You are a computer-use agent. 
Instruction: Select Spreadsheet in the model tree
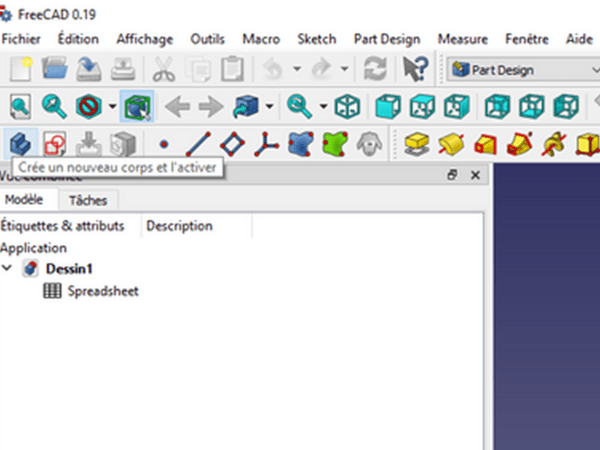(102, 291)
